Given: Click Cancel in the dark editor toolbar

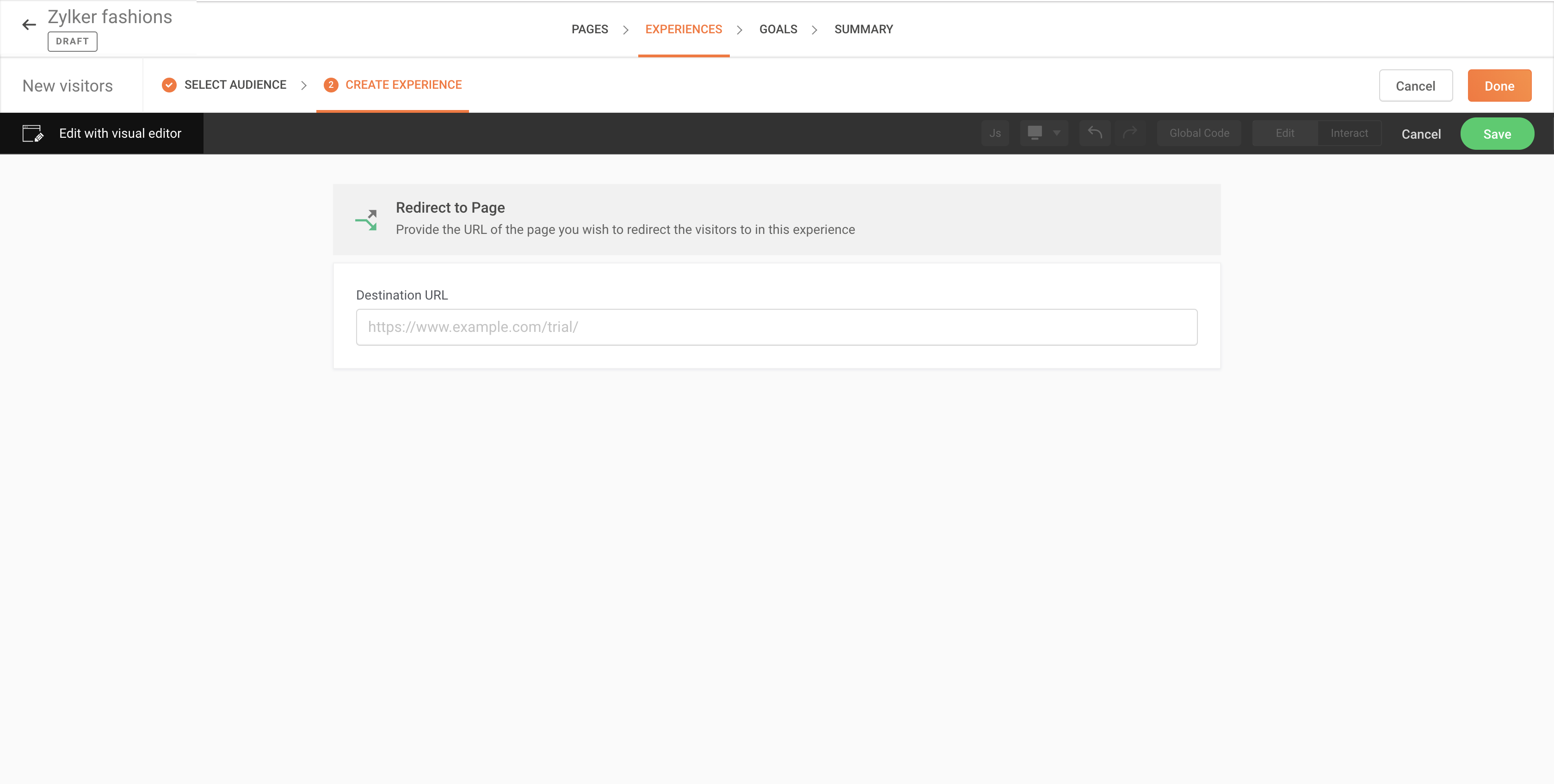Looking at the screenshot, I should click(1421, 135).
